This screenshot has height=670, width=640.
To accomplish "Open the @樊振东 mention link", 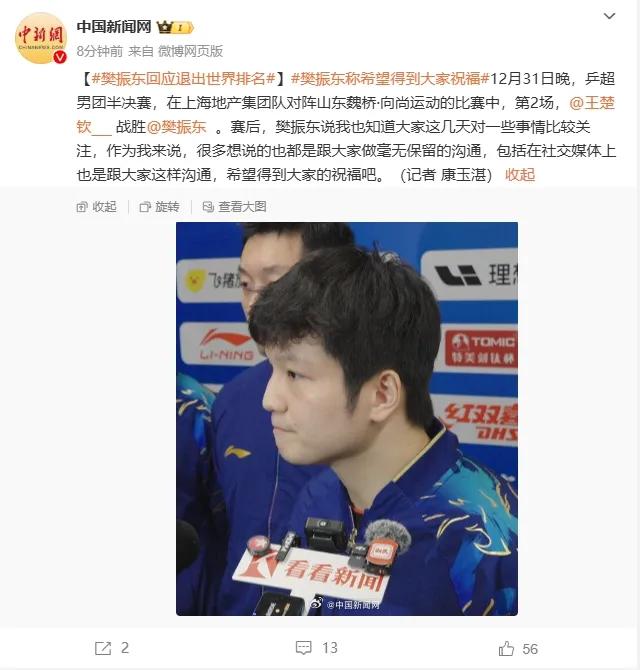I will tap(176, 127).
